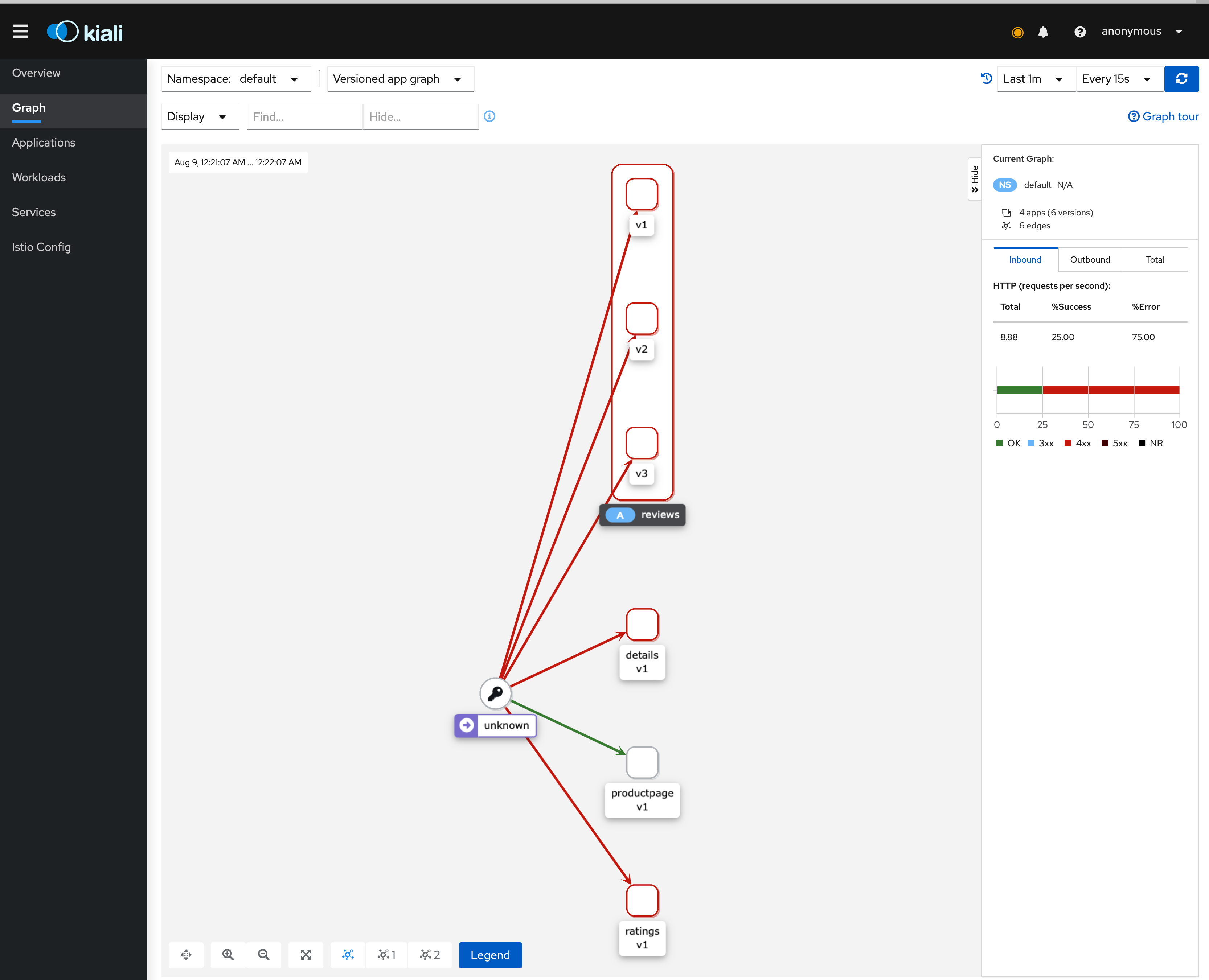The height and width of the screenshot is (980, 1209).
Task: Click the zoom out icon
Action: [x=264, y=955]
